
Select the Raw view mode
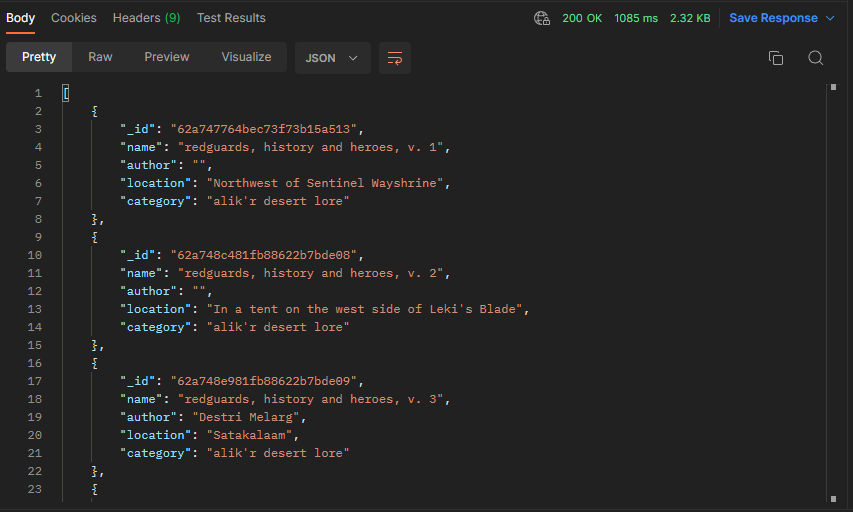point(100,57)
